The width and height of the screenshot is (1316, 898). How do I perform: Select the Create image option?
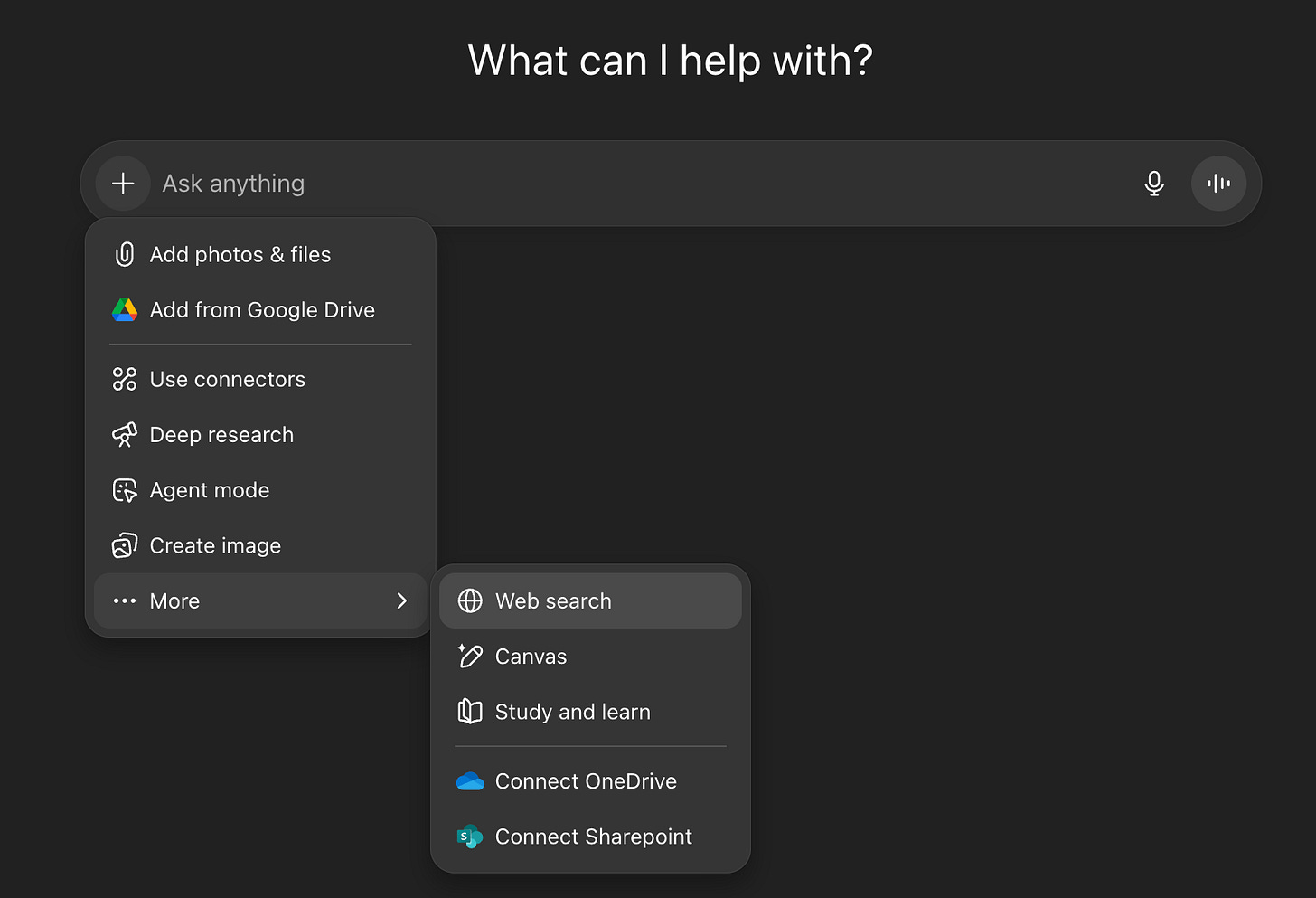pyautogui.click(x=260, y=545)
